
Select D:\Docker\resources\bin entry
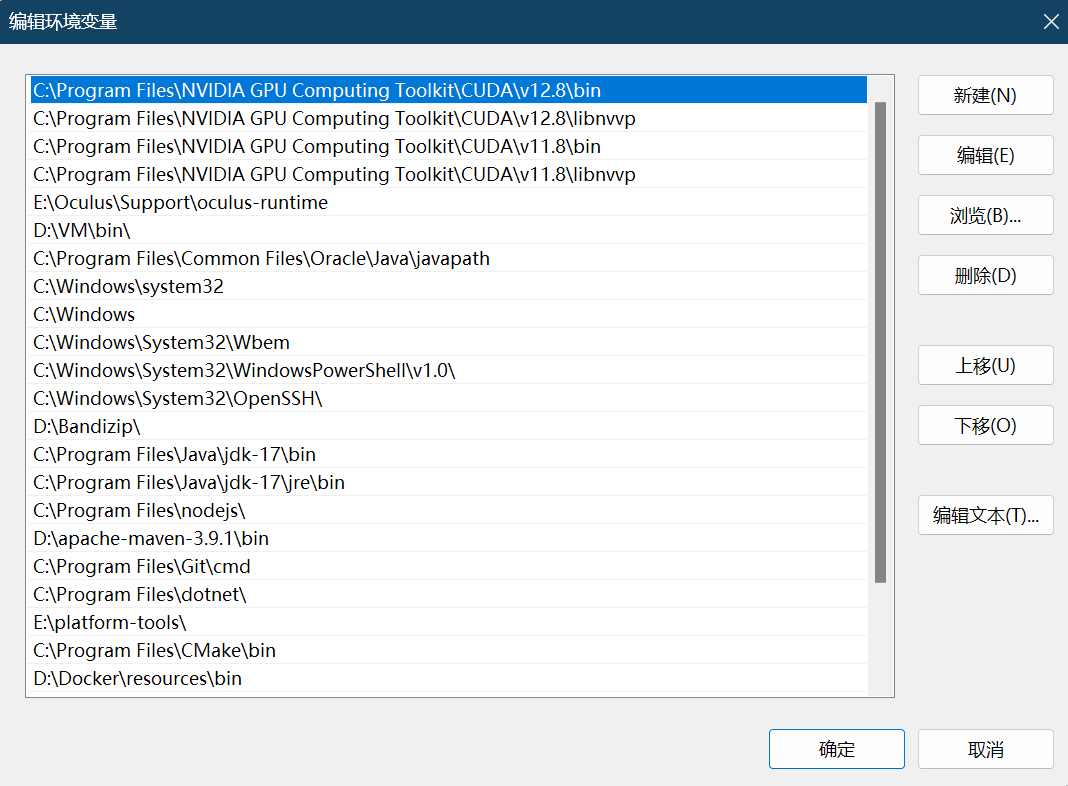point(449,678)
